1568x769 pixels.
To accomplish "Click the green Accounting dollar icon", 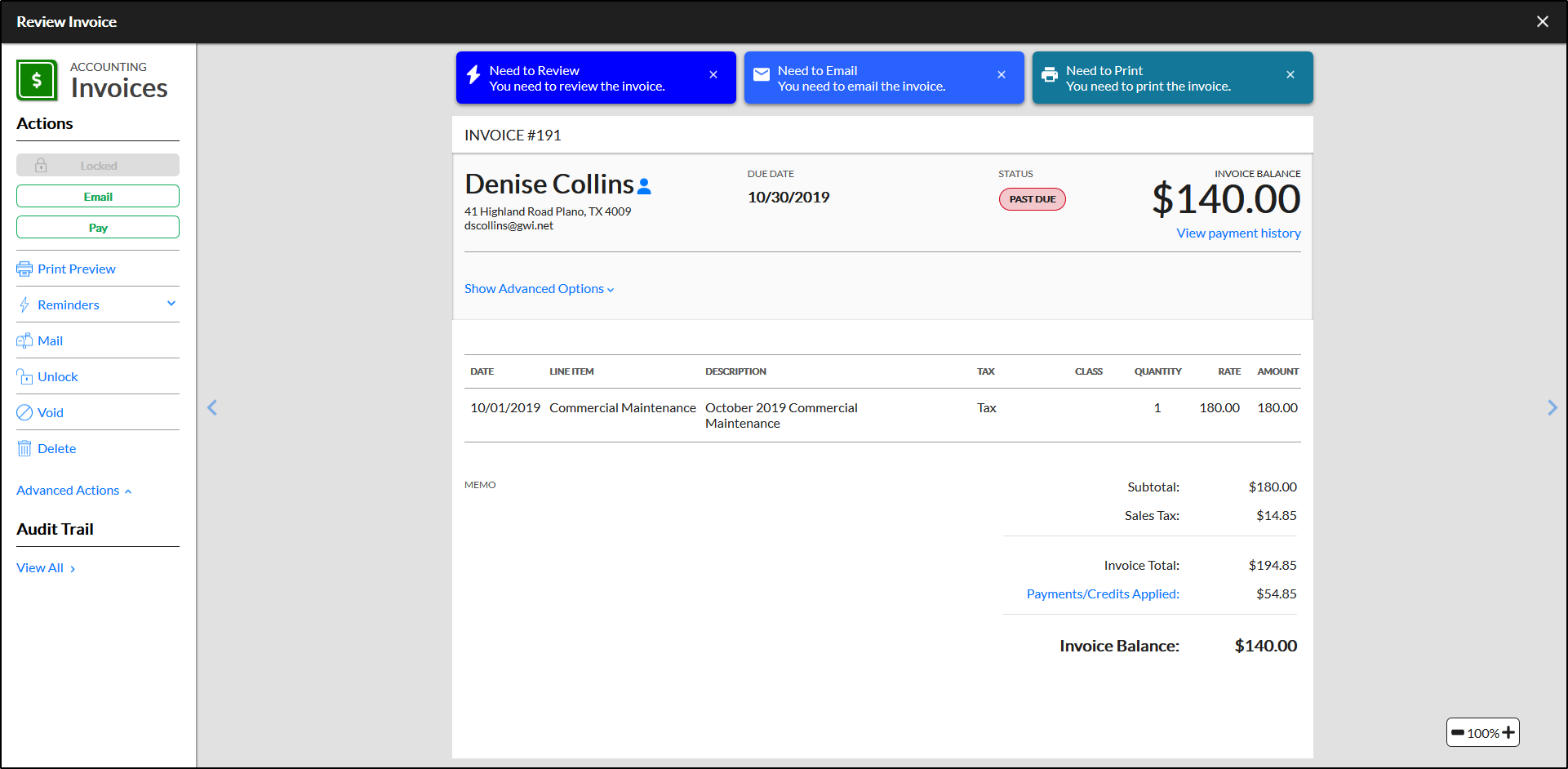I will tap(37, 79).
